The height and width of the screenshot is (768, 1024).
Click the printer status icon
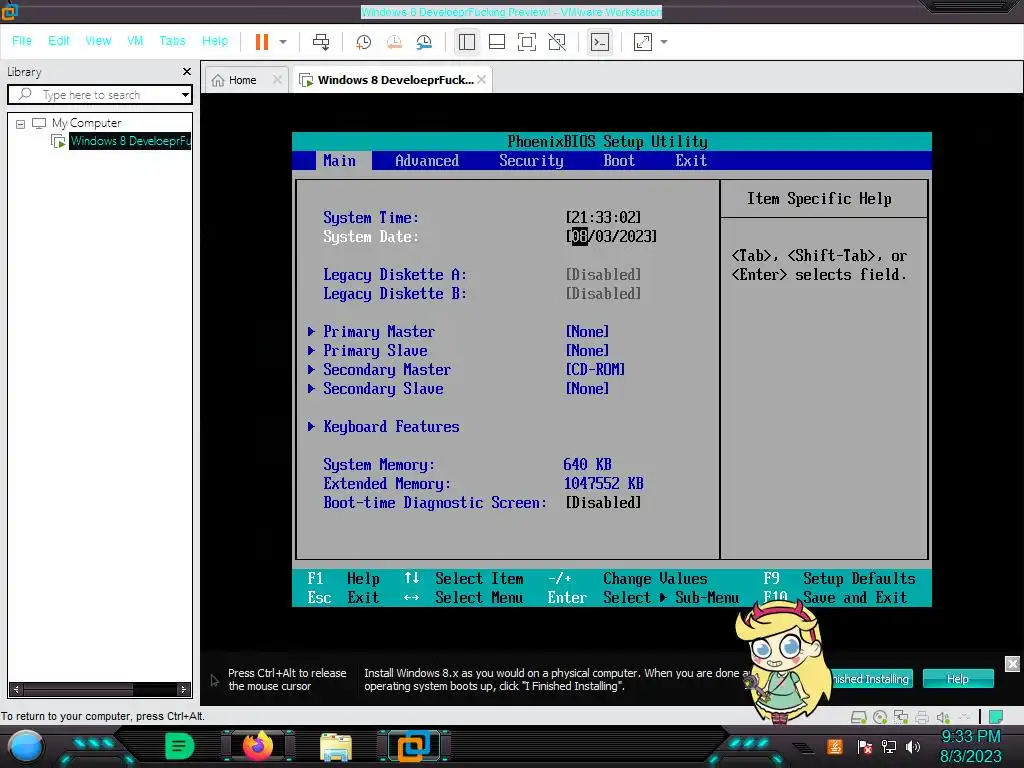[x=921, y=718]
